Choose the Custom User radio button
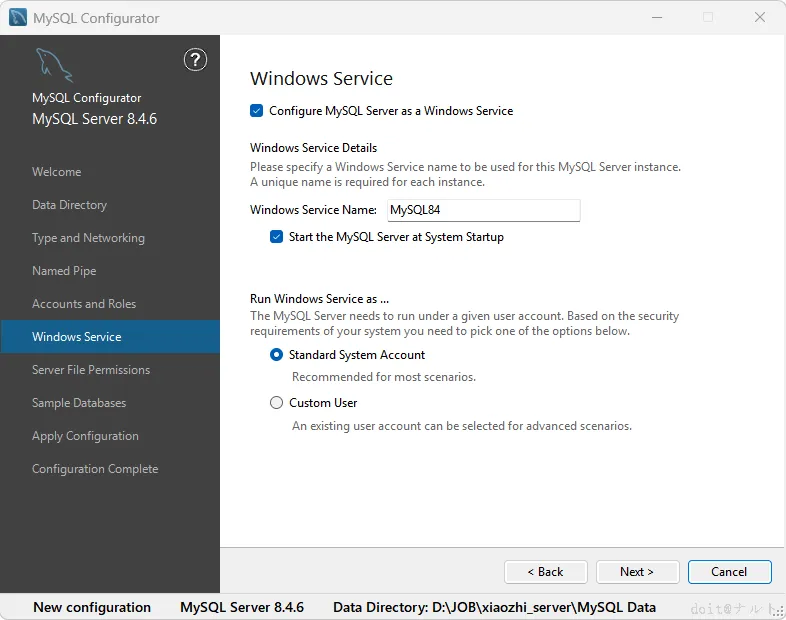The width and height of the screenshot is (786, 620). click(277, 403)
